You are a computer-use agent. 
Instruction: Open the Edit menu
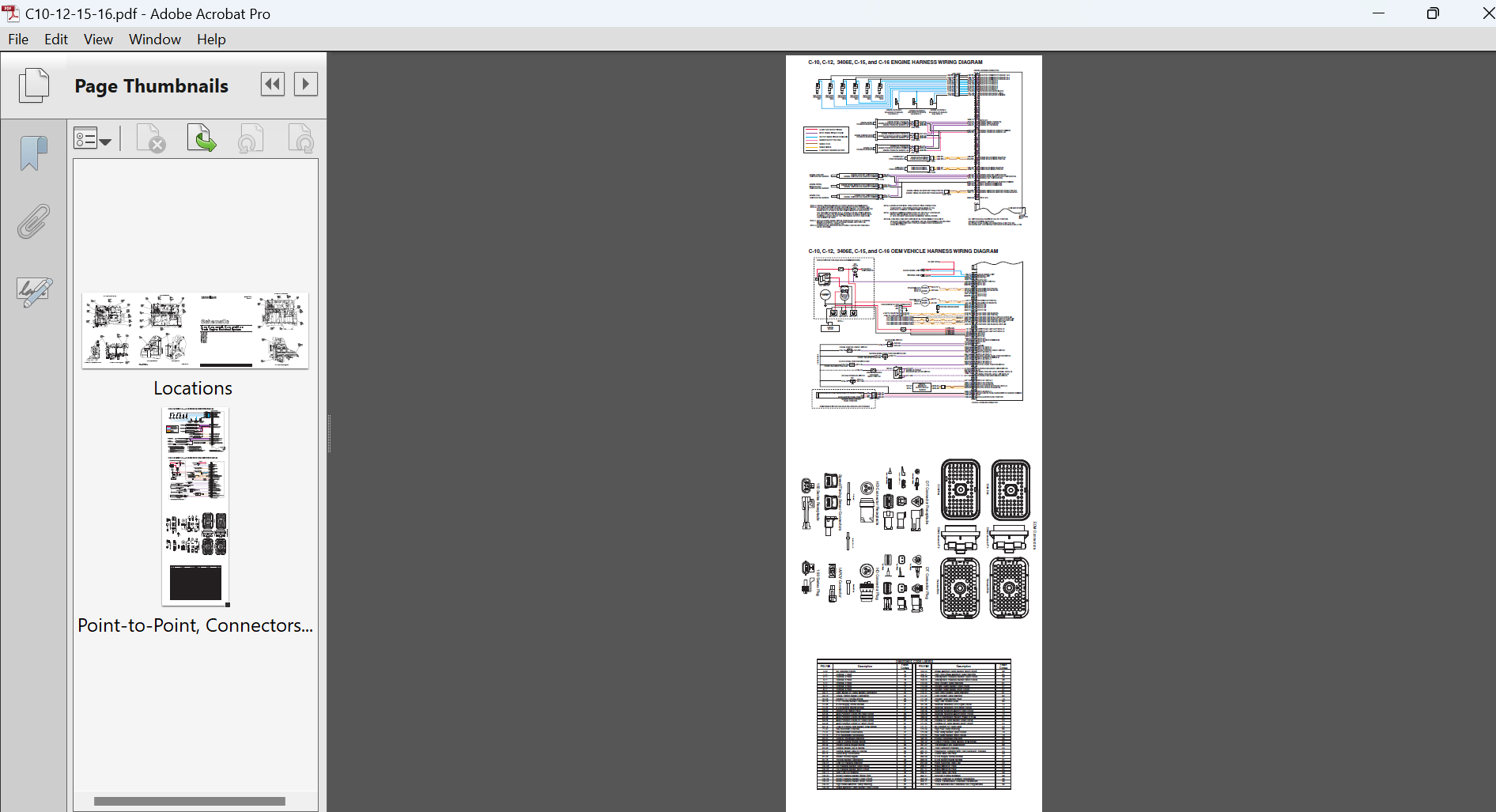click(56, 40)
